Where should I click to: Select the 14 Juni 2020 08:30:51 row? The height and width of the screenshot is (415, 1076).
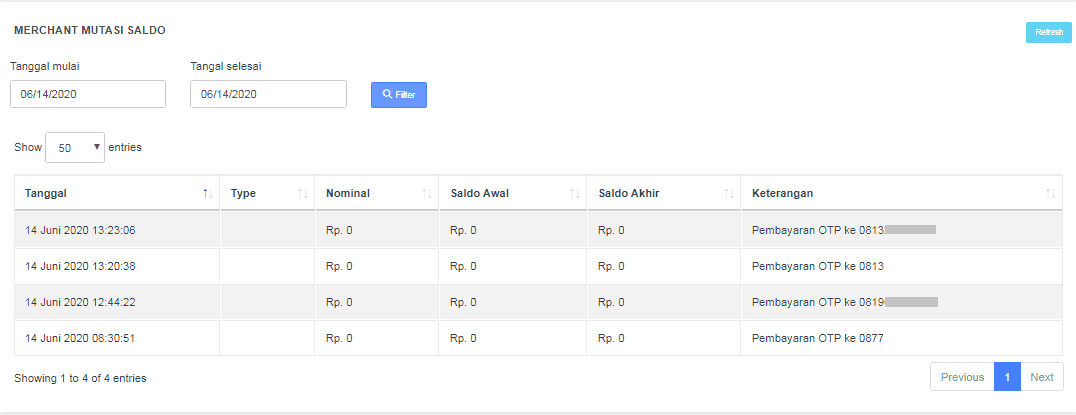80,338
